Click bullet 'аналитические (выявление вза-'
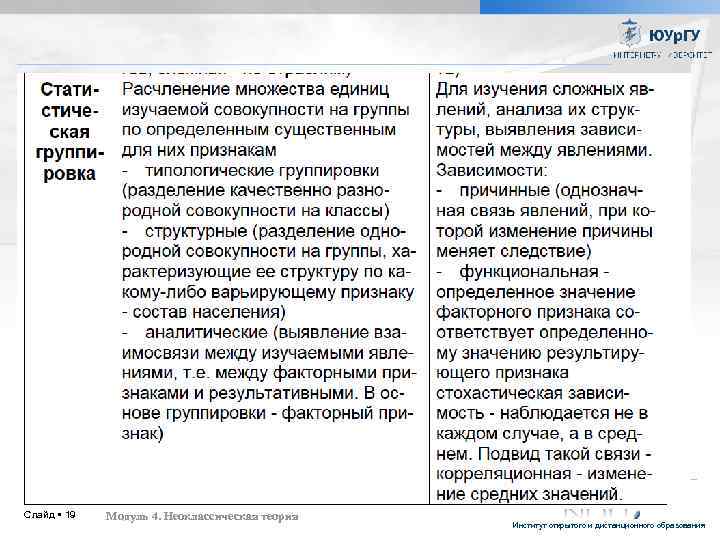The height and width of the screenshot is (540, 720). coord(276,332)
